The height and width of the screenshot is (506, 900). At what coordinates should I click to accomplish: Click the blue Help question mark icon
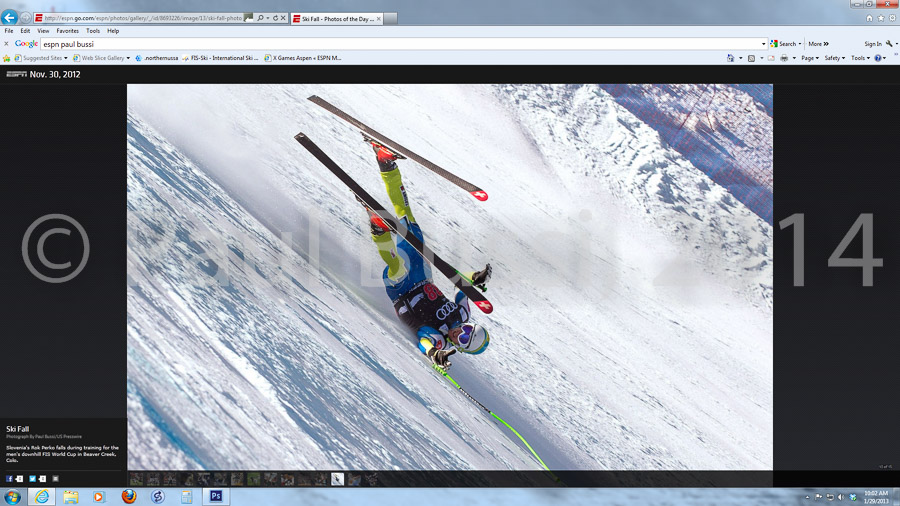[x=878, y=58]
